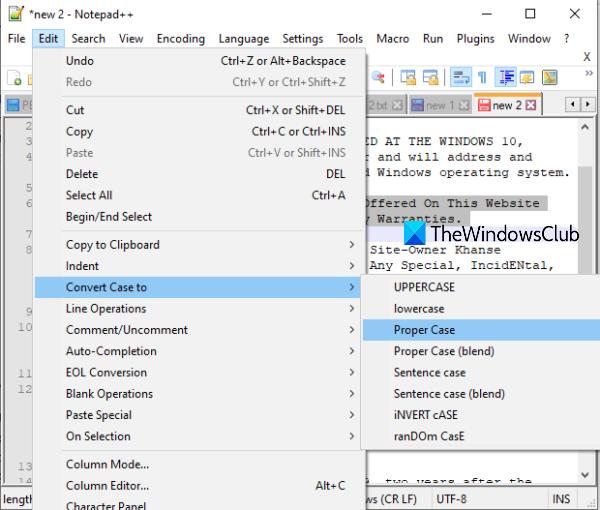Viewport: 600px width, 510px height.
Task: Choose Column Editor... entry
Action: [197, 486]
